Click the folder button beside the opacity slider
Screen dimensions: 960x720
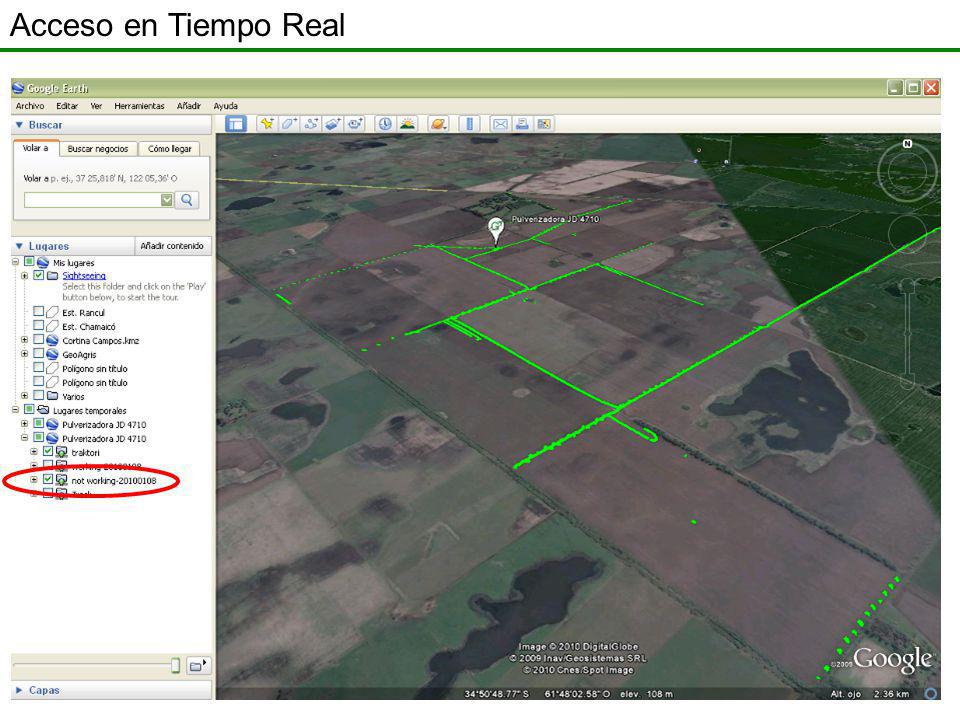[198, 665]
